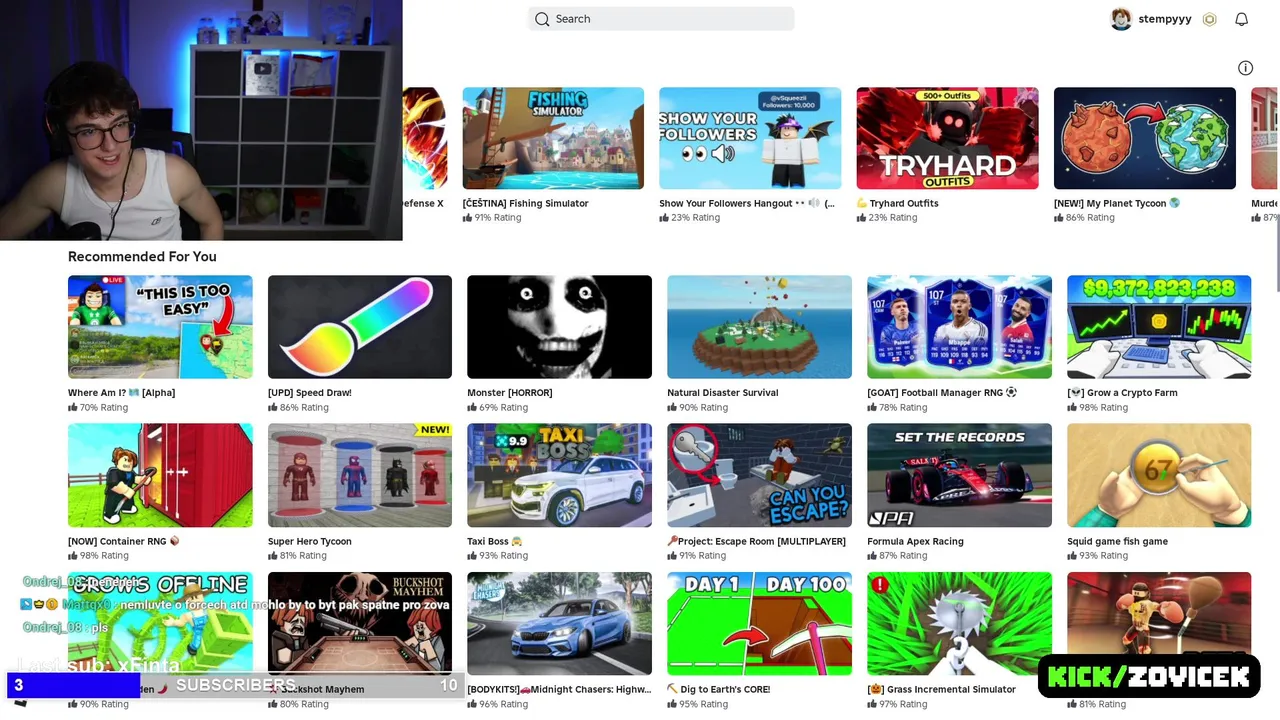This screenshot has width=1280, height=720.
Task: Click the 91% Rating under Fishing Simulator
Action: (x=492, y=217)
